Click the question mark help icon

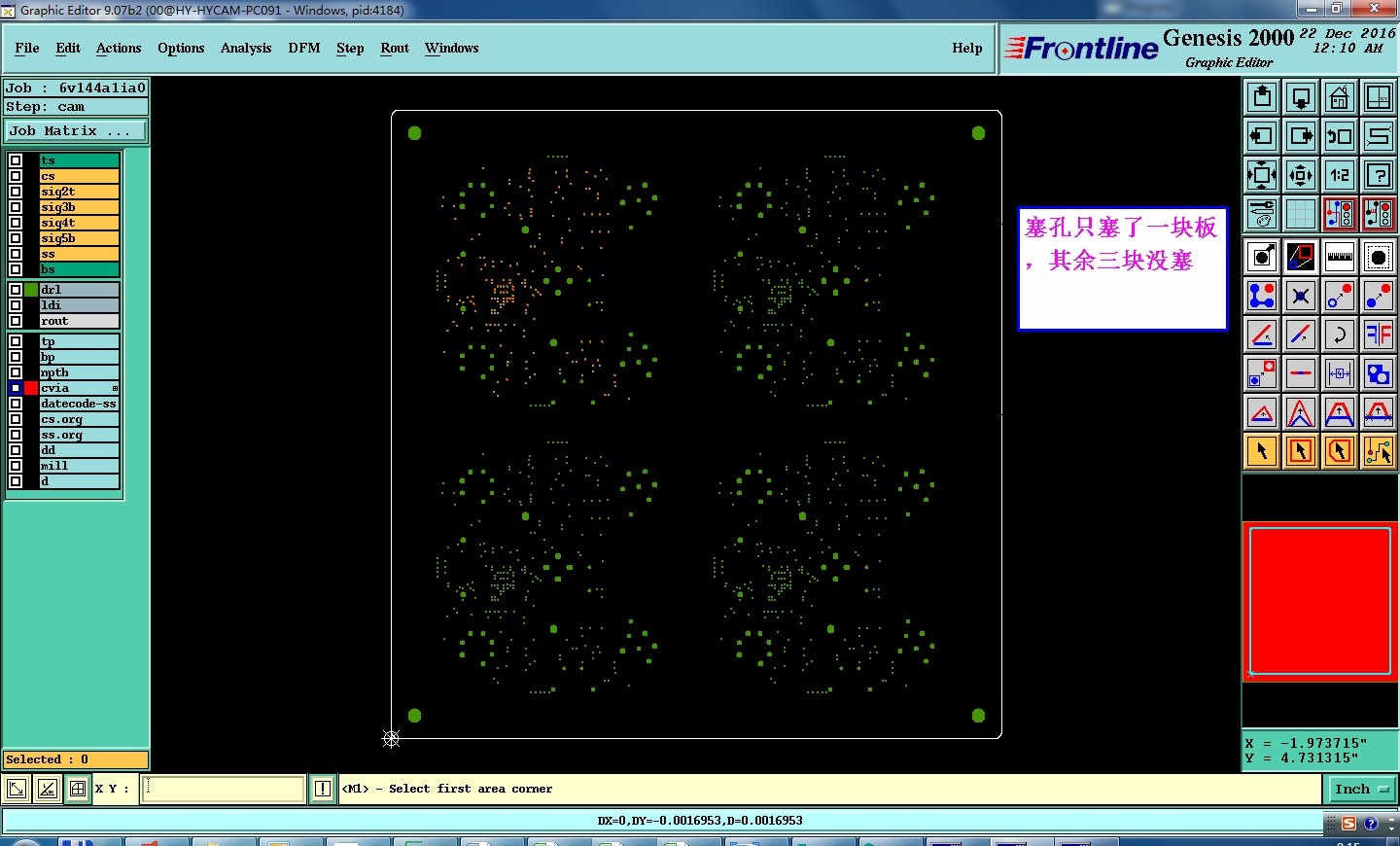click(x=1379, y=175)
